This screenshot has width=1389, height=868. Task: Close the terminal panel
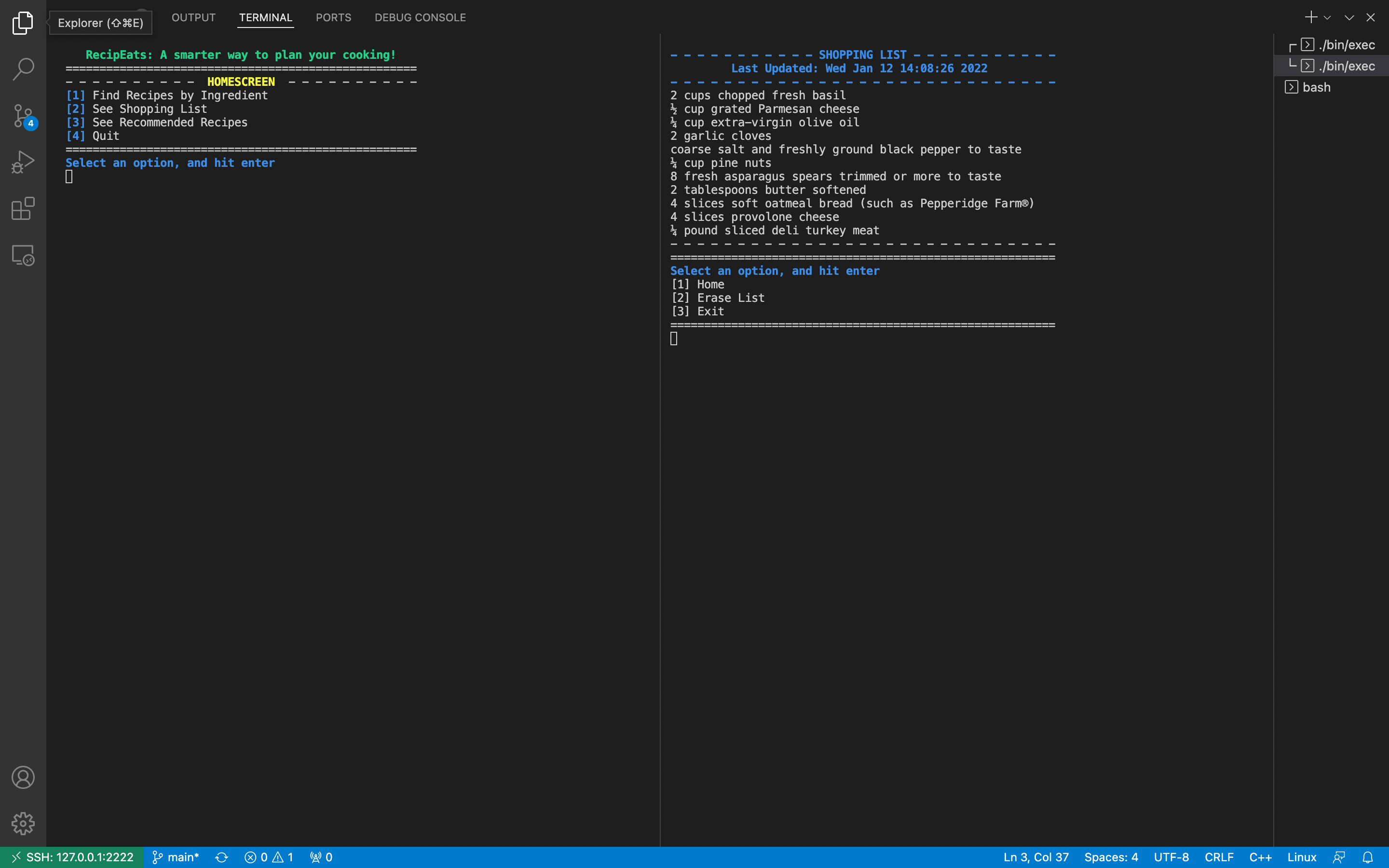[x=1371, y=18]
